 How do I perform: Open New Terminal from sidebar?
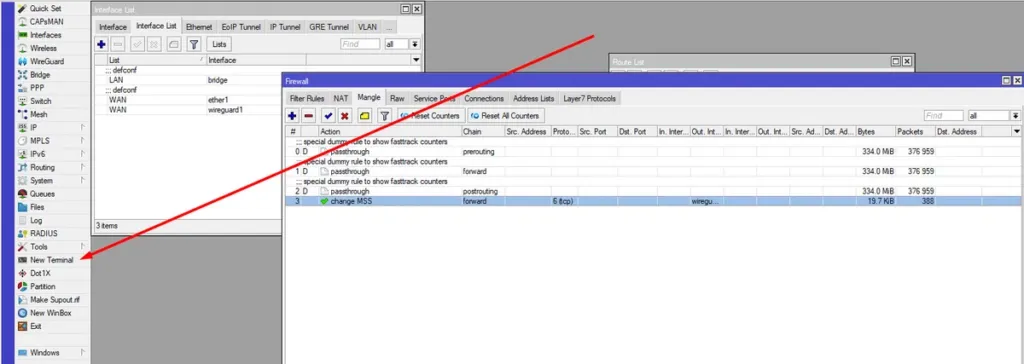coord(52,260)
